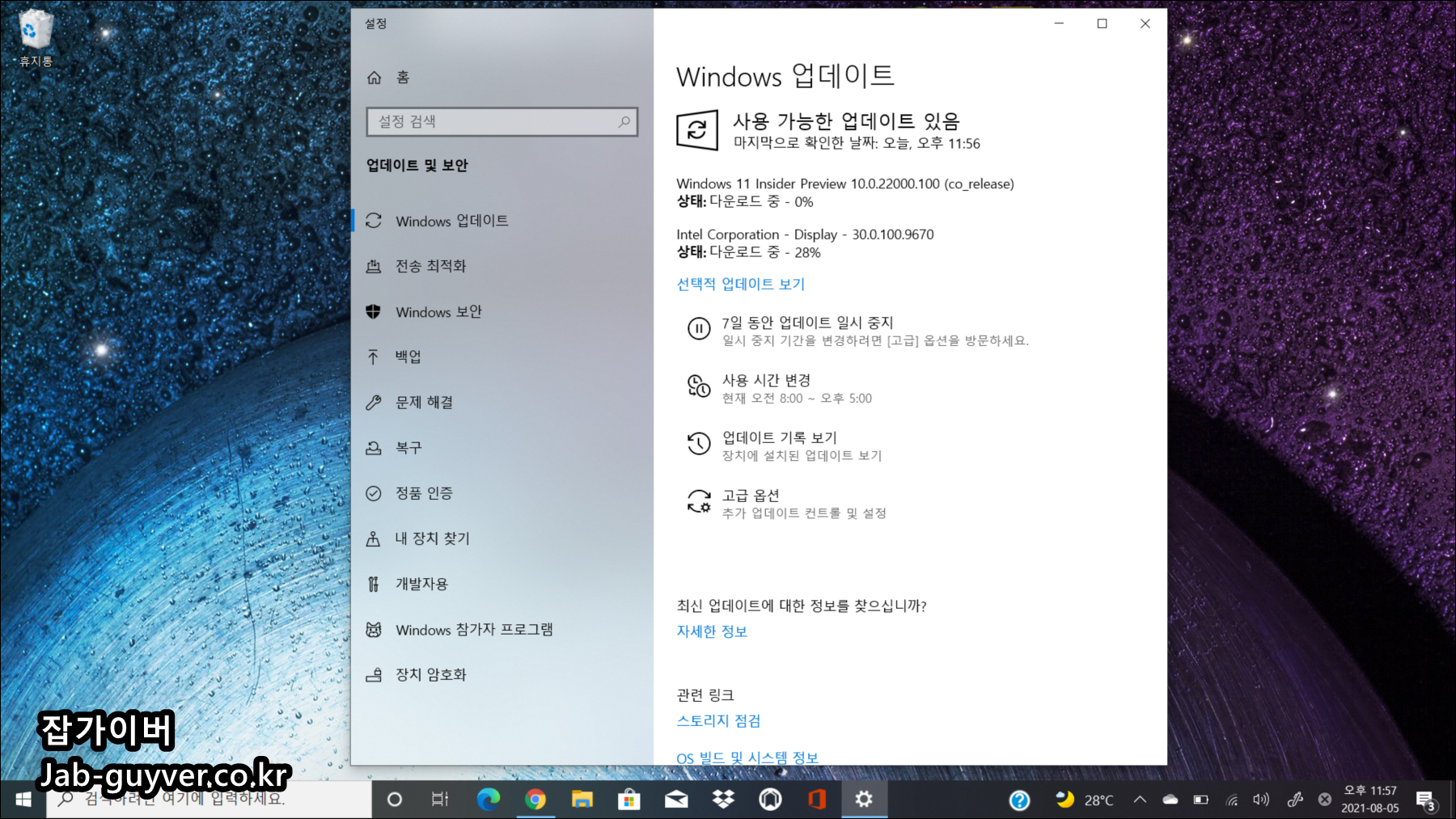Click the 내 장치 찾기 person icon

[x=373, y=538]
